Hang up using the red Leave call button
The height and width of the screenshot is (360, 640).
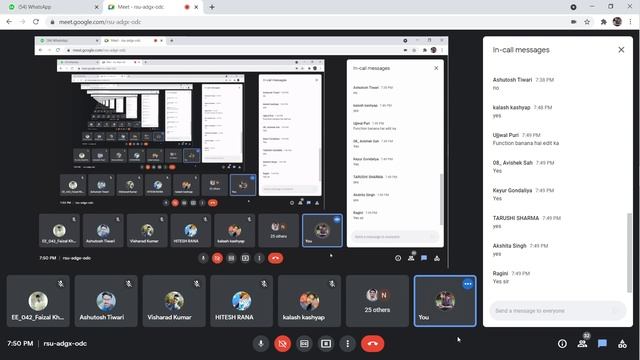tap(372, 344)
